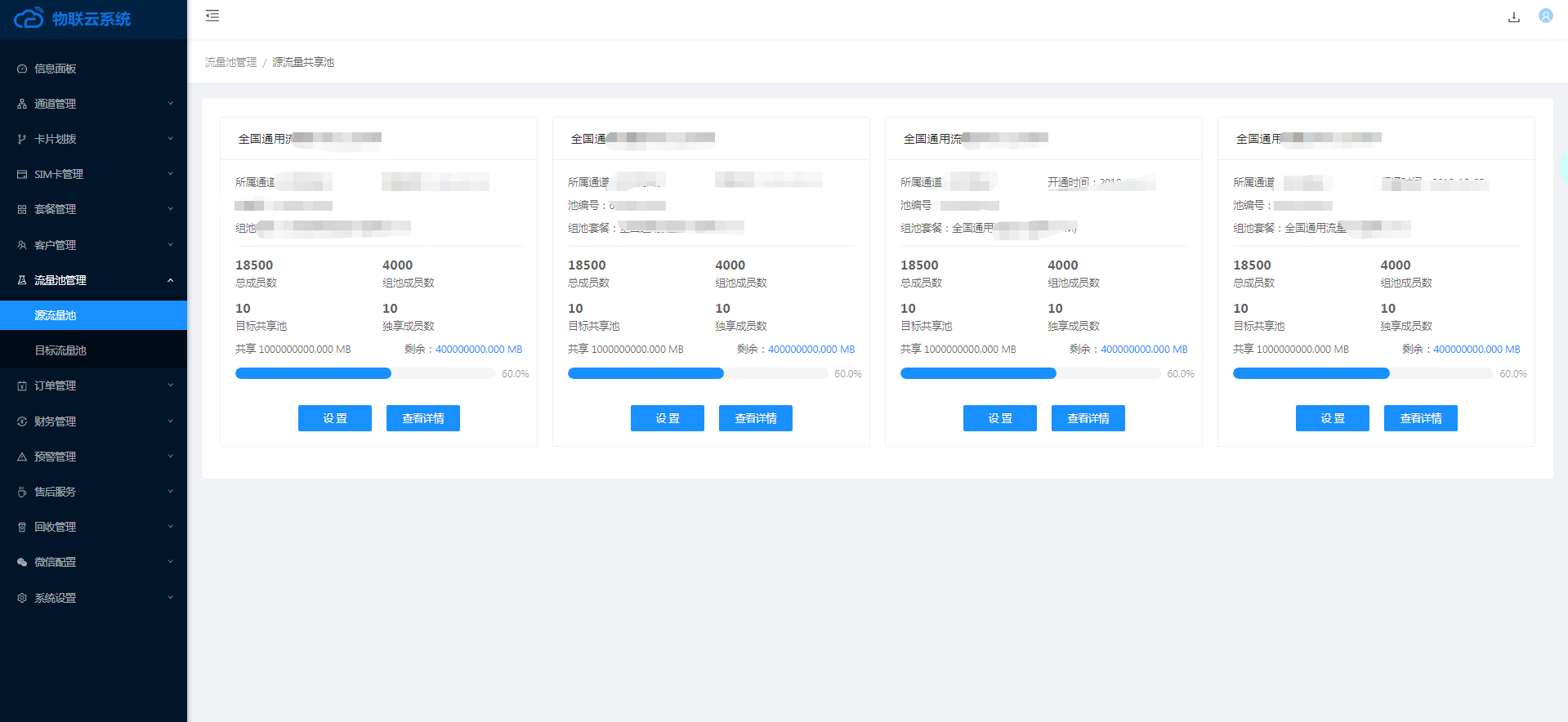Click 剩余 400000000.000 MB on third card
The width and height of the screenshot is (1568, 722).
click(x=1128, y=349)
